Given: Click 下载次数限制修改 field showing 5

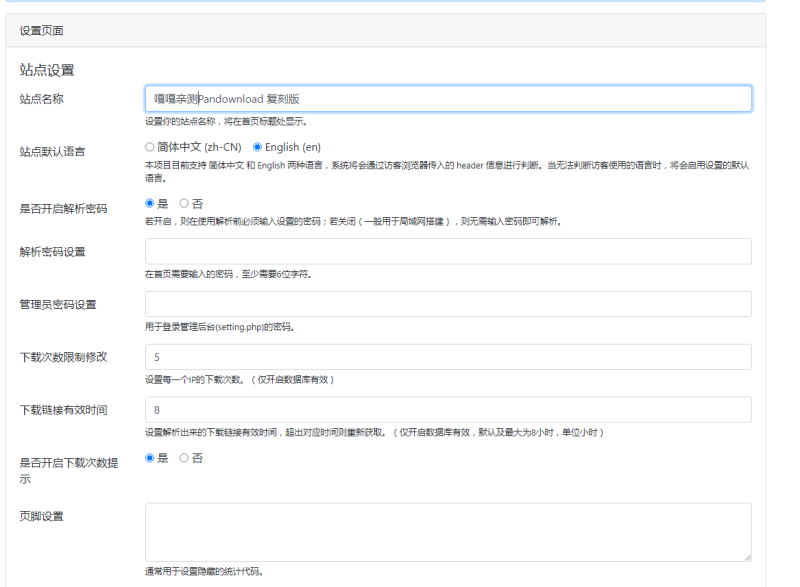Looking at the screenshot, I should tap(448, 357).
